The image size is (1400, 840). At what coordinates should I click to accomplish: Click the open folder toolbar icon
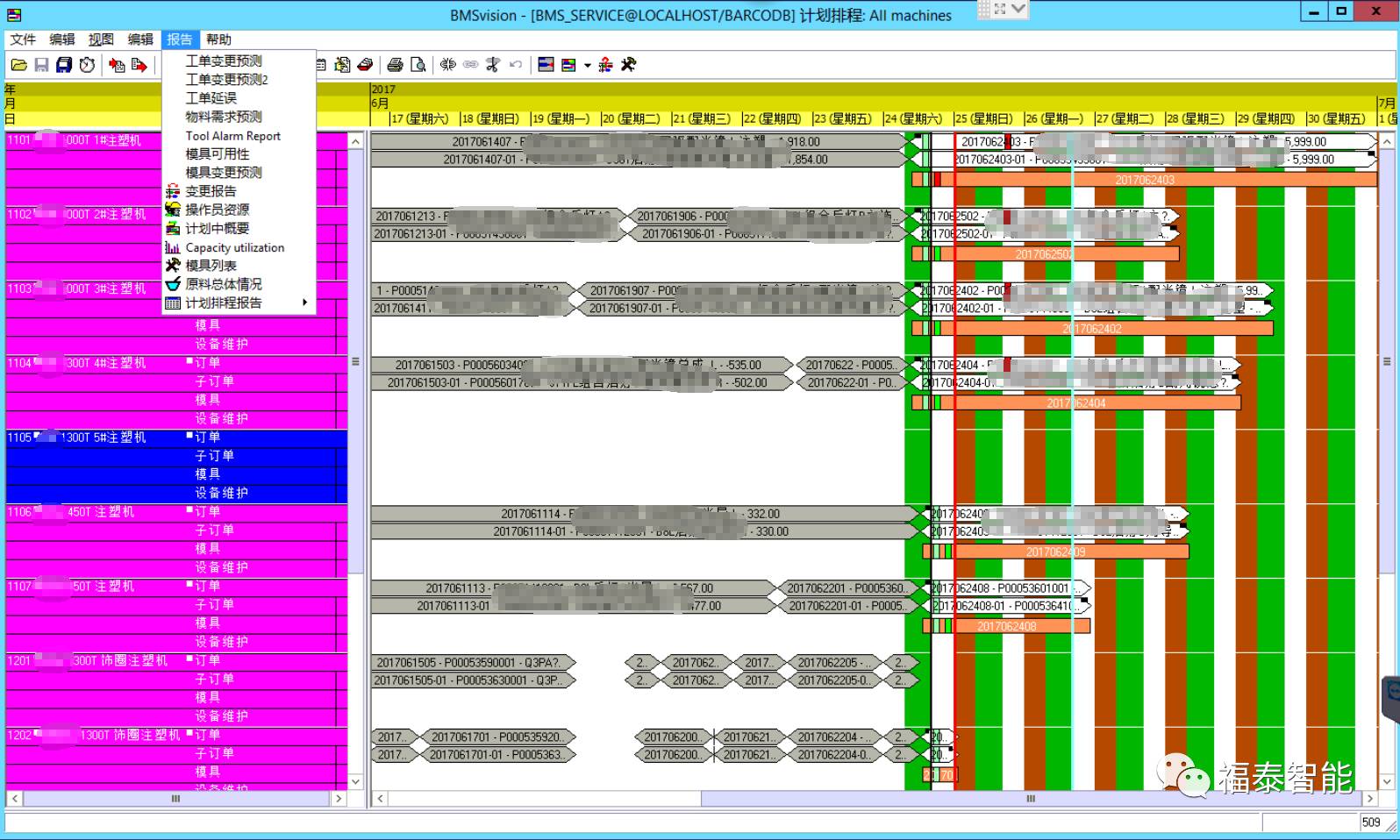coord(18,65)
